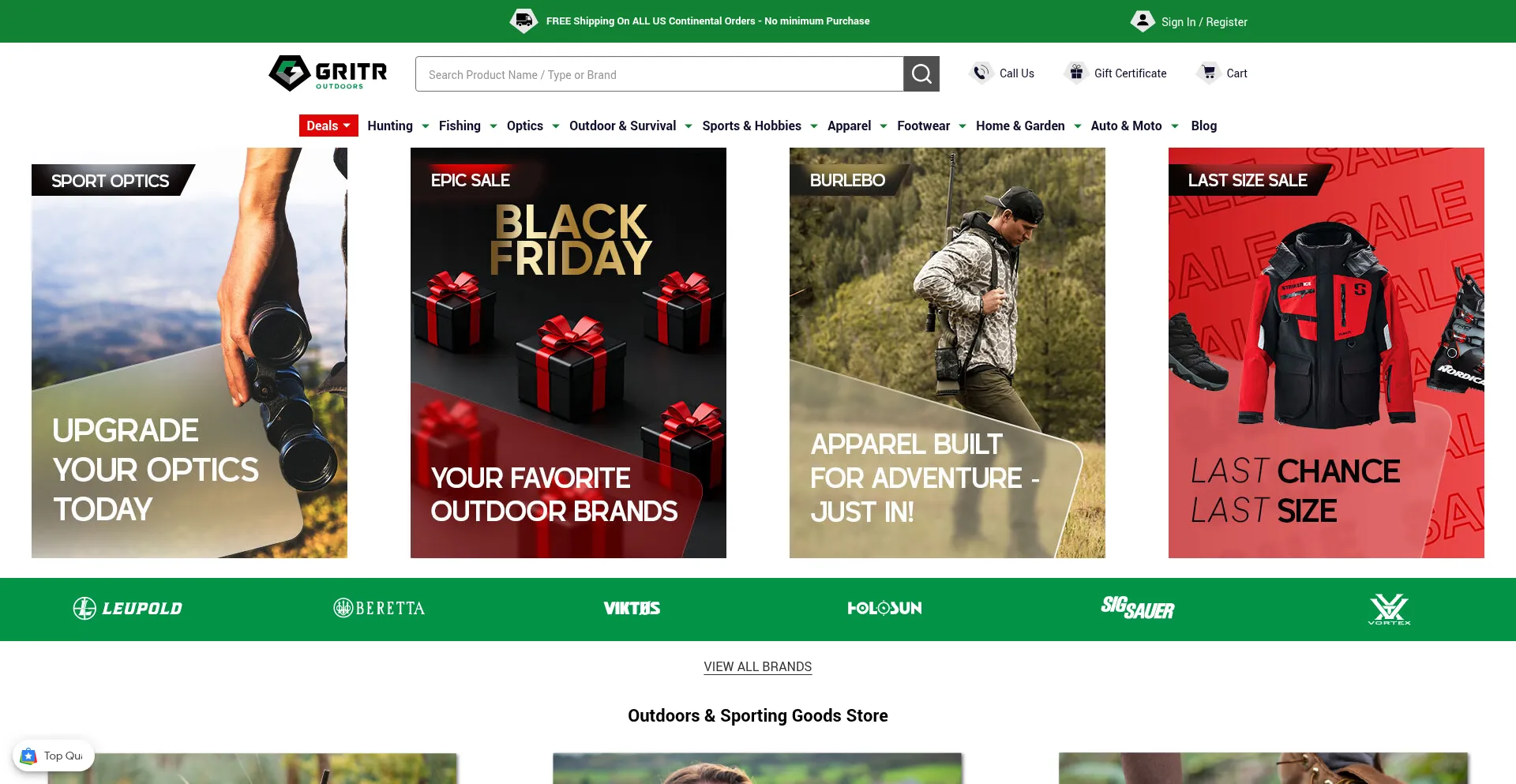Click the search magnifier icon button
This screenshot has height=784, width=1516.
921,73
